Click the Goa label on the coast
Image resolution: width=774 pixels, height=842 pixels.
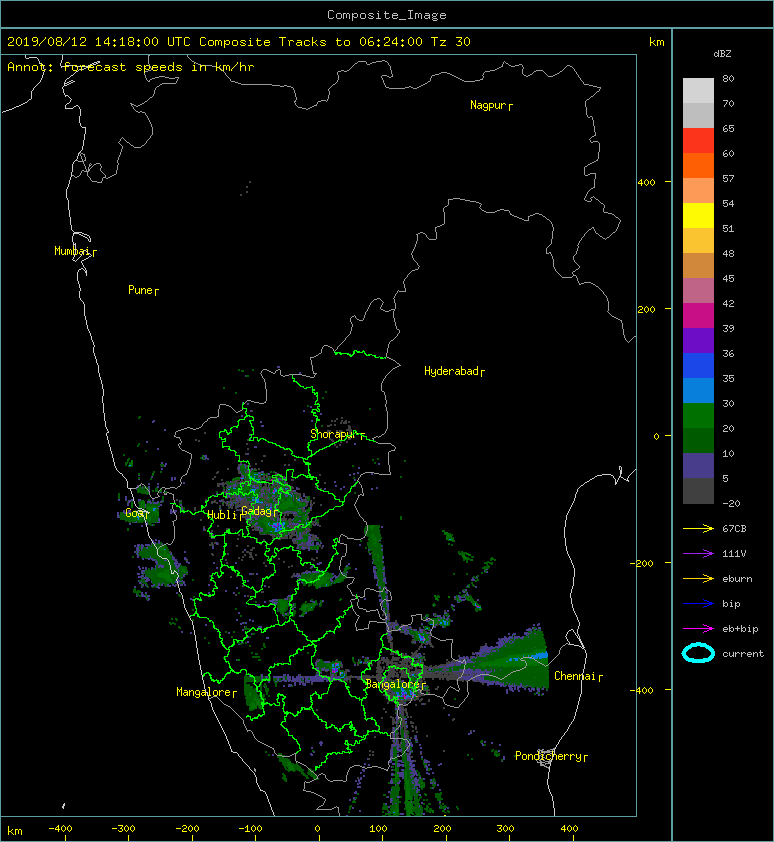pyautogui.click(x=135, y=513)
